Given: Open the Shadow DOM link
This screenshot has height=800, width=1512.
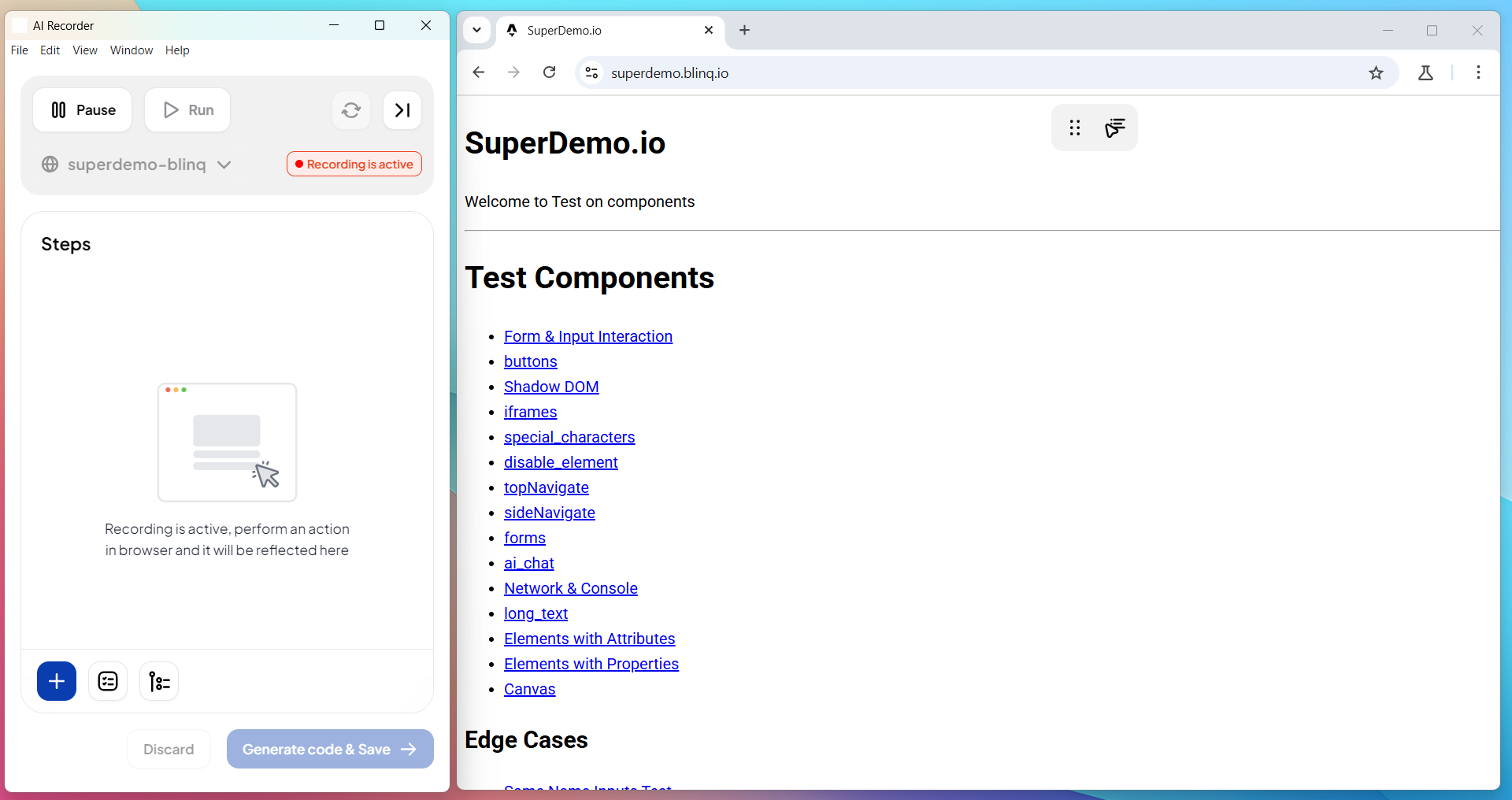Looking at the screenshot, I should click(551, 387).
